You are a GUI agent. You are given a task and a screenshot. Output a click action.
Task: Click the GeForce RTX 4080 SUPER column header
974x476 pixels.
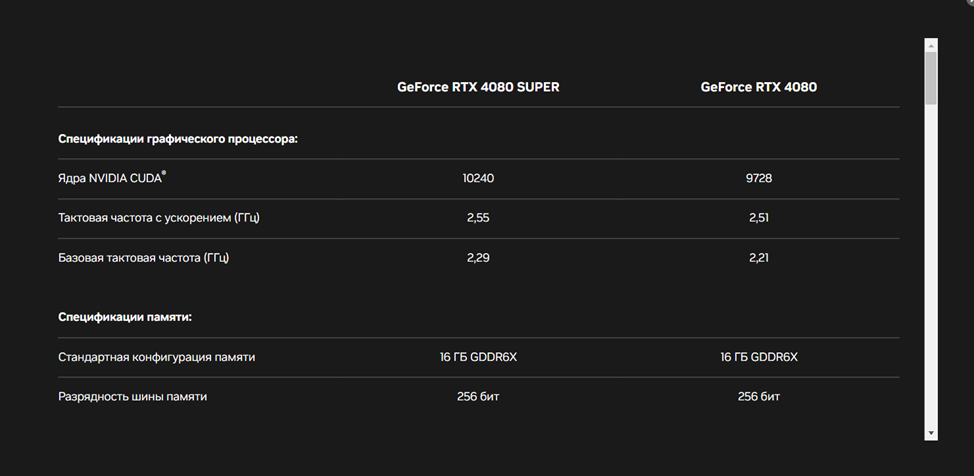pyautogui.click(x=478, y=87)
